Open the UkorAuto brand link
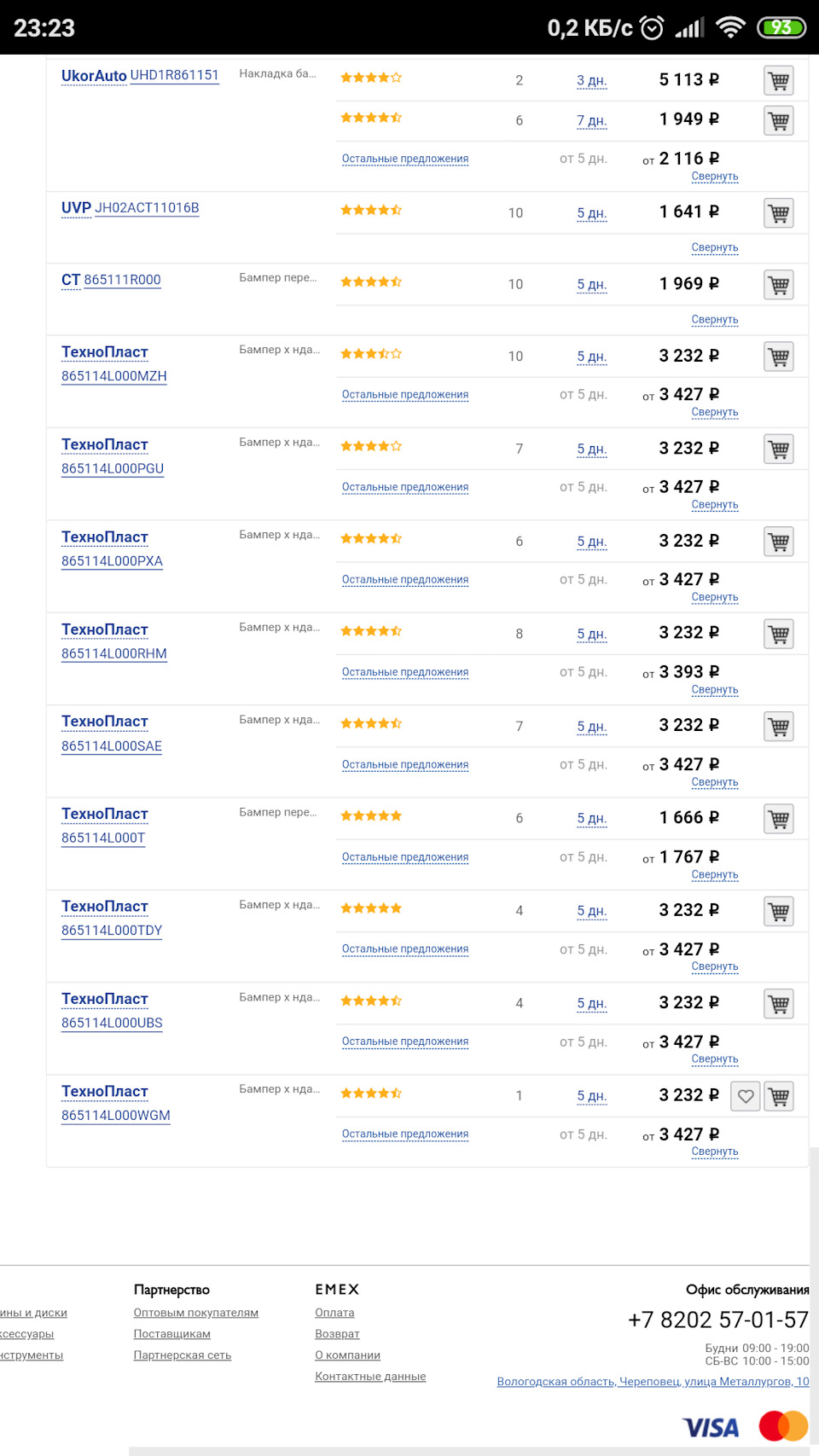The height and width of the screenshot is (1456, 819). [94, 76]
